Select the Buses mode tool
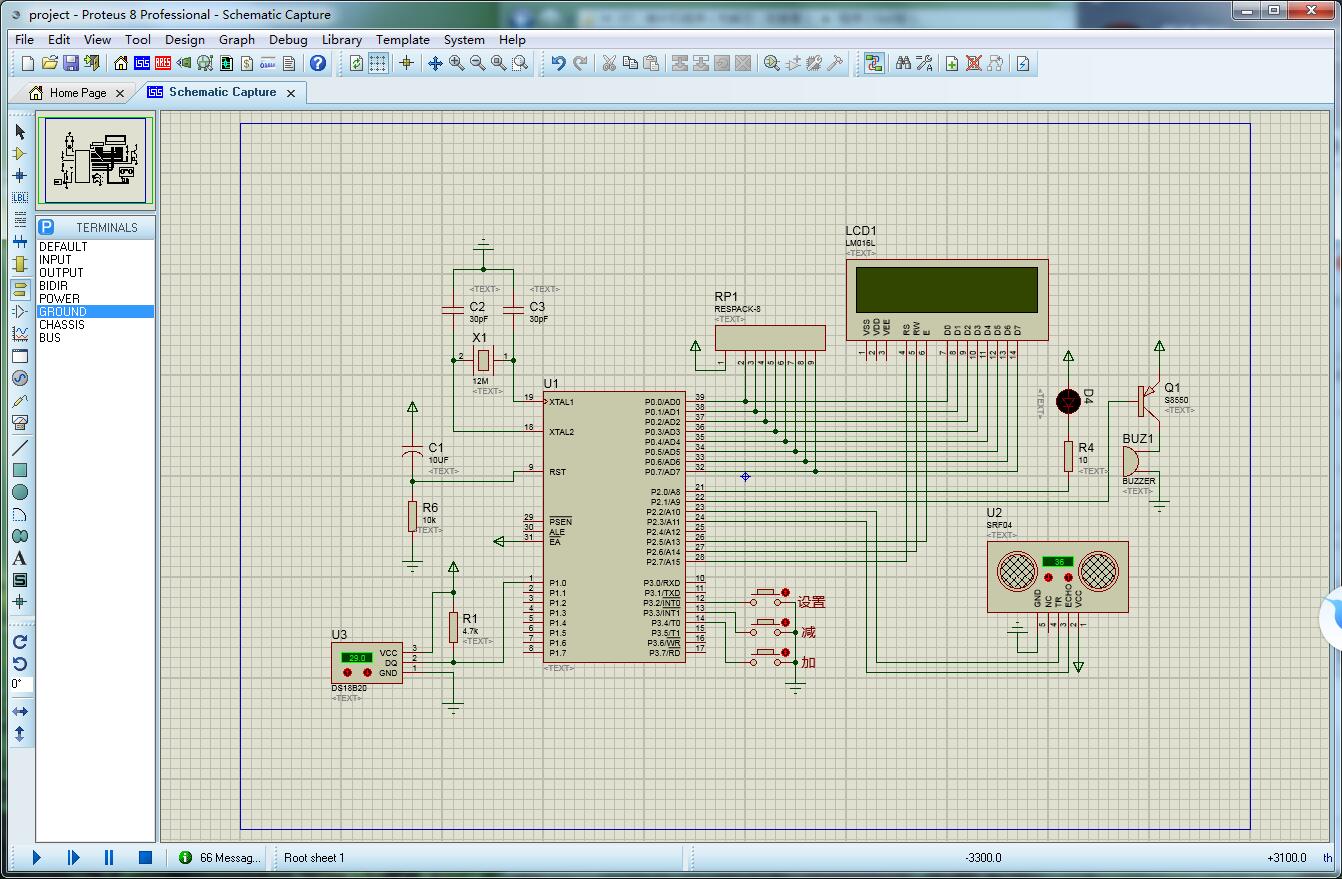This screenshot has width=1342, height=879. click(19, 242)
